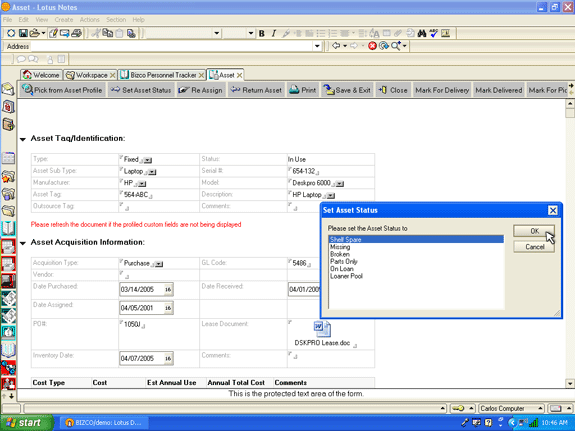575x431 pixels.
Task: Click the Save & Exit action button
Action: point(347,90)
